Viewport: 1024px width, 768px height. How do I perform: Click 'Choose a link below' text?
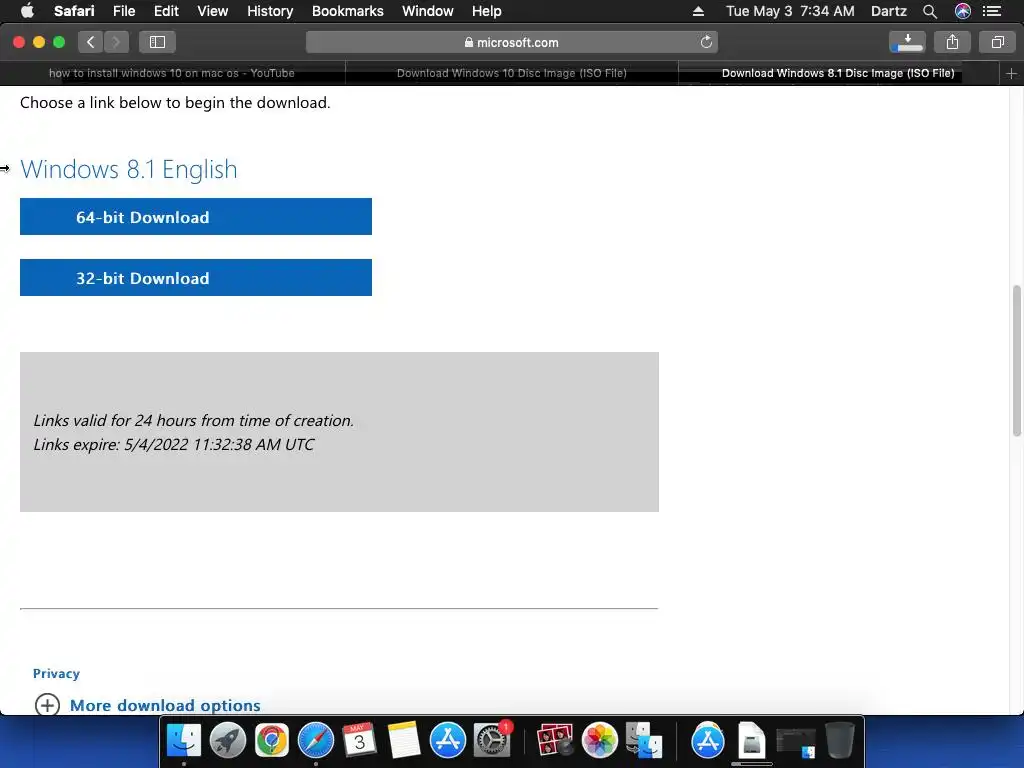tap(175, 103)
